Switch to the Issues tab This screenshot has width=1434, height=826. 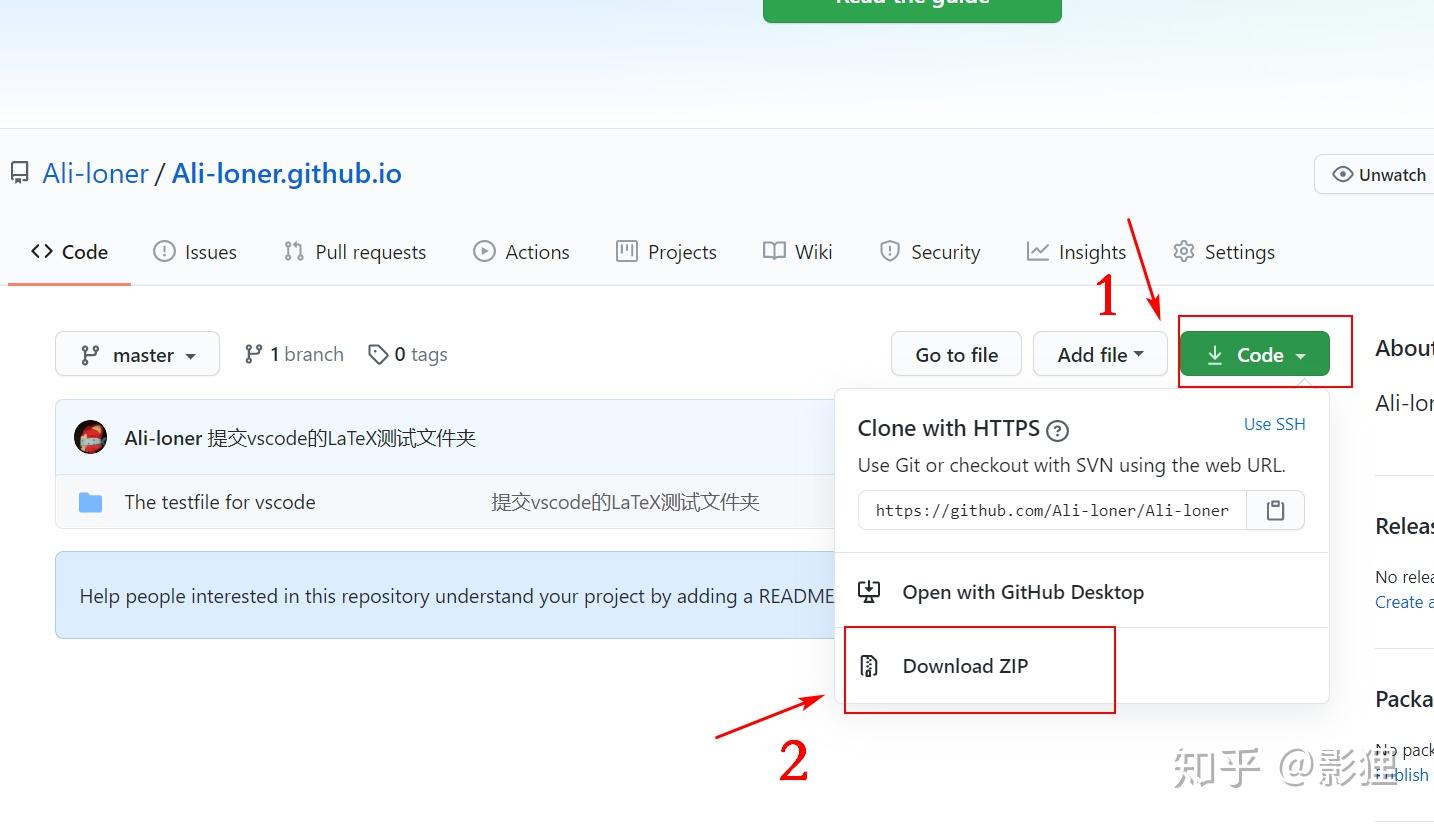click(195, 252)
